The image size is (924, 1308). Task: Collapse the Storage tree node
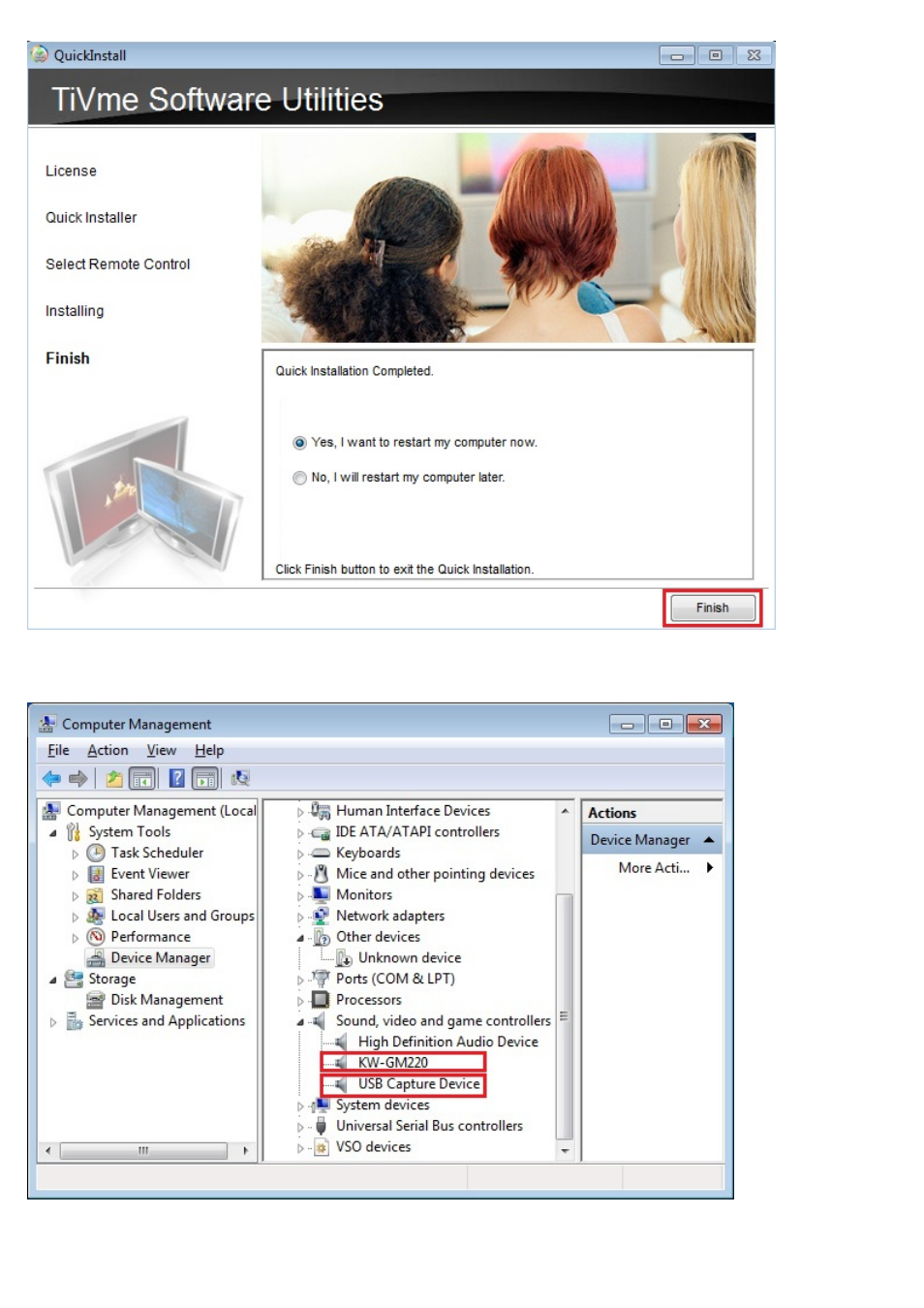pos(53,981)
